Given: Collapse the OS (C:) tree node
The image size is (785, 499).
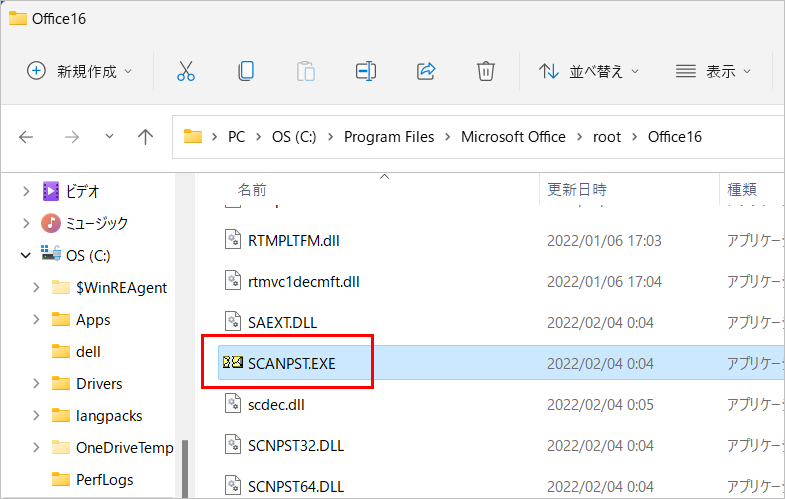Looking at the screenshot, I should tap(26, 255).
